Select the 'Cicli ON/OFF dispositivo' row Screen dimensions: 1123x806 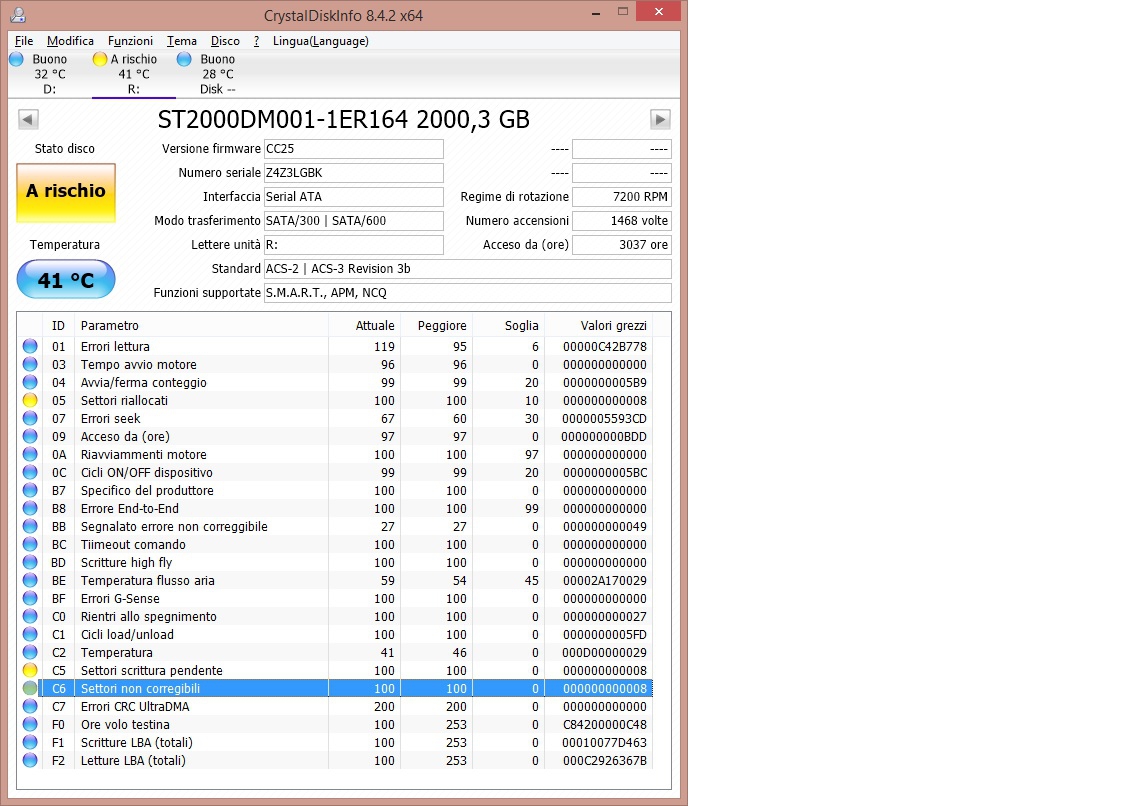[x=335, y=473]
